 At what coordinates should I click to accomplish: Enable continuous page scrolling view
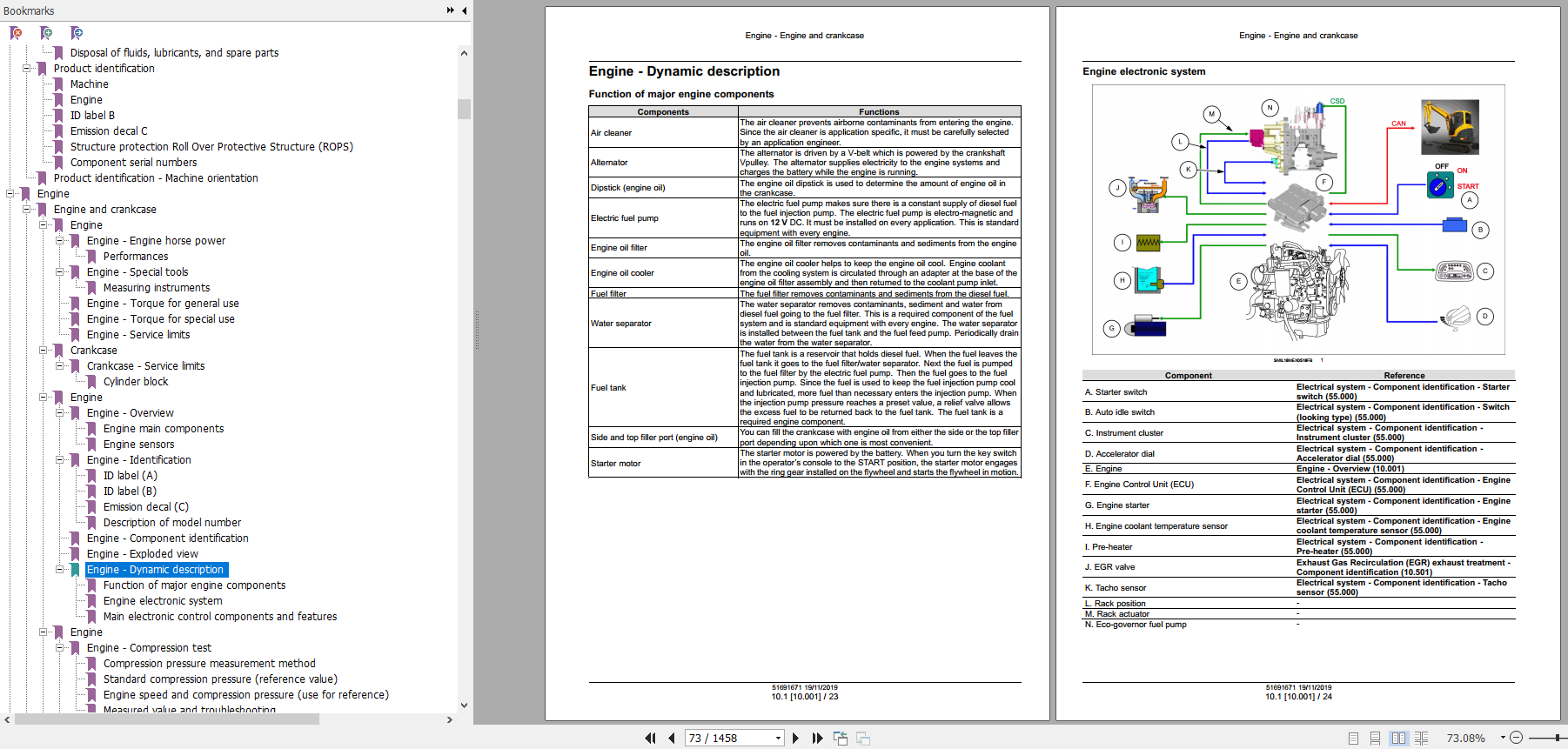click(x=1375, y=738)
